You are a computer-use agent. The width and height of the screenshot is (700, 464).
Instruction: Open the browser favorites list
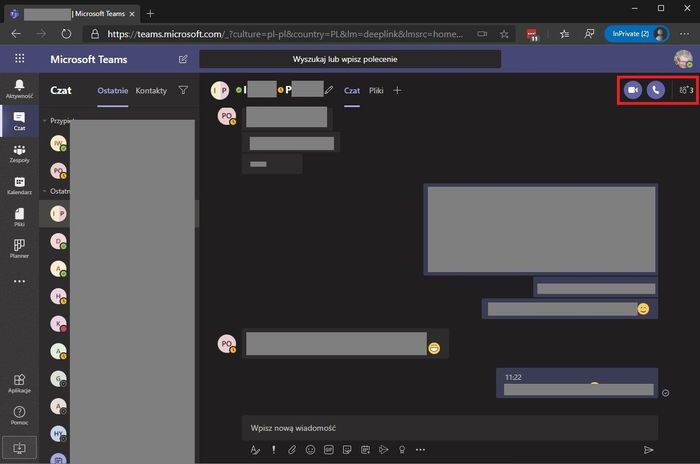[x=564, y=34]
